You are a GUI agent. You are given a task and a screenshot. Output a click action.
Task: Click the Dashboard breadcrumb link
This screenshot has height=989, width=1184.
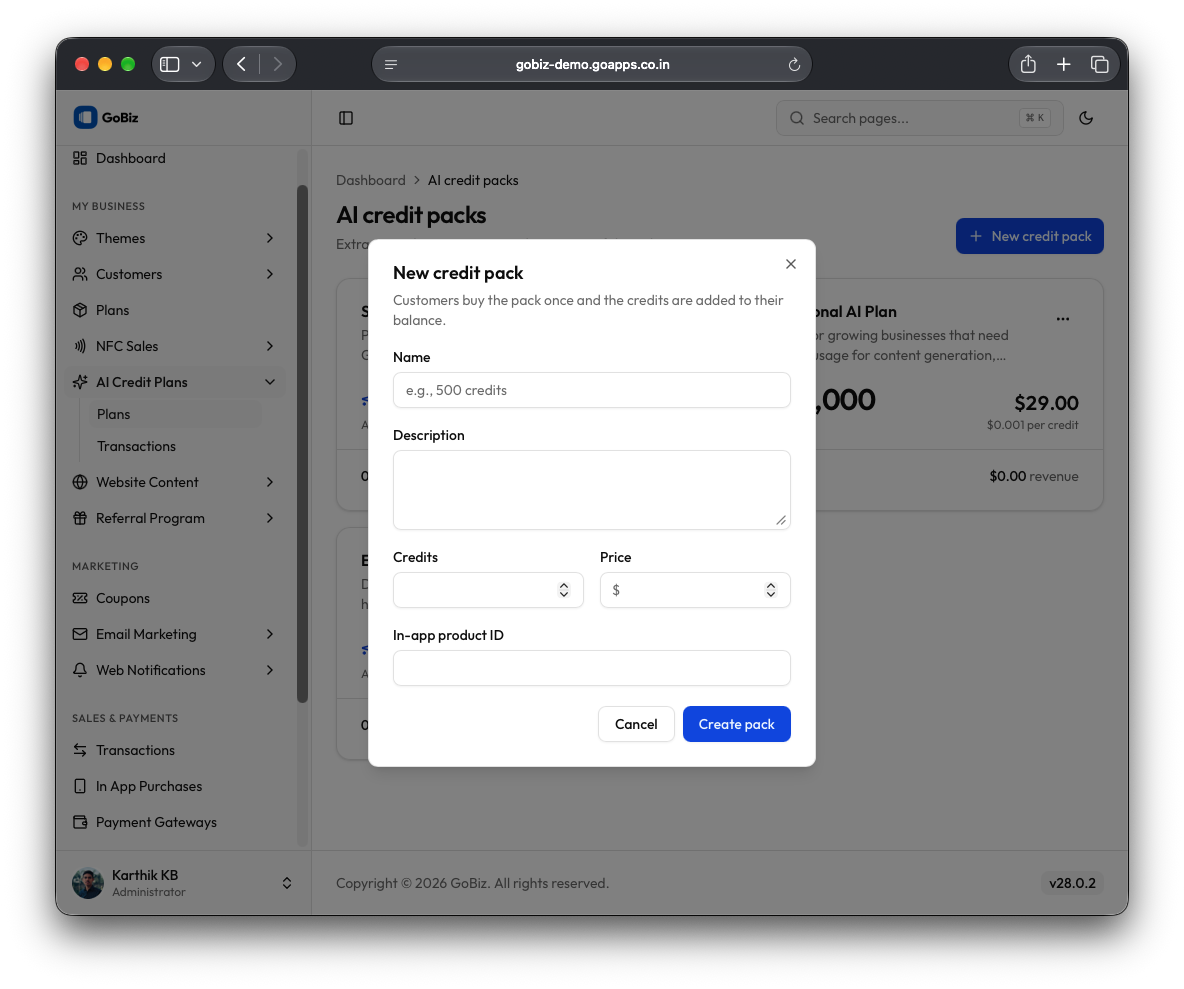tap(370, 180)
